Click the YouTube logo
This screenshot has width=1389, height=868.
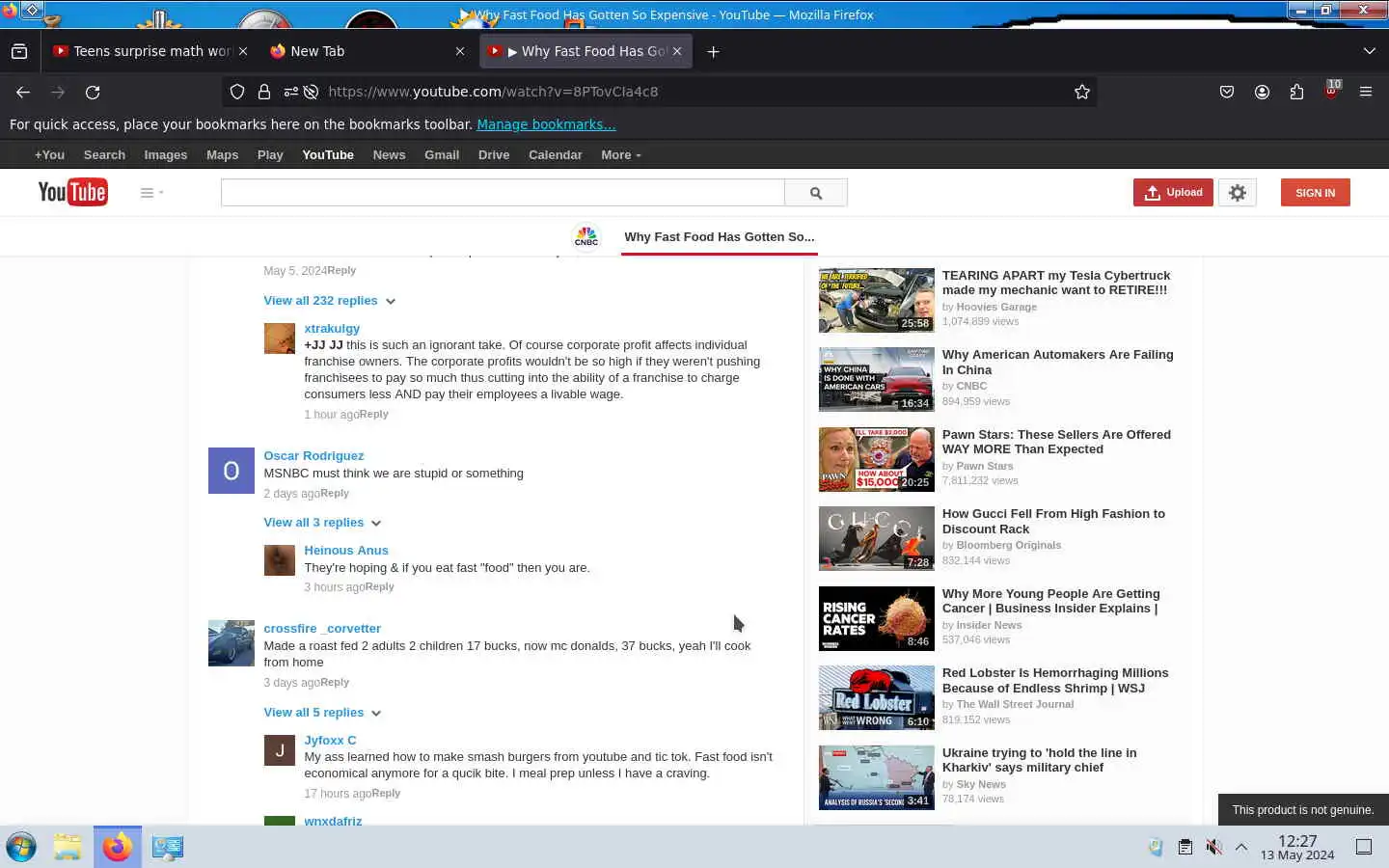72,192
